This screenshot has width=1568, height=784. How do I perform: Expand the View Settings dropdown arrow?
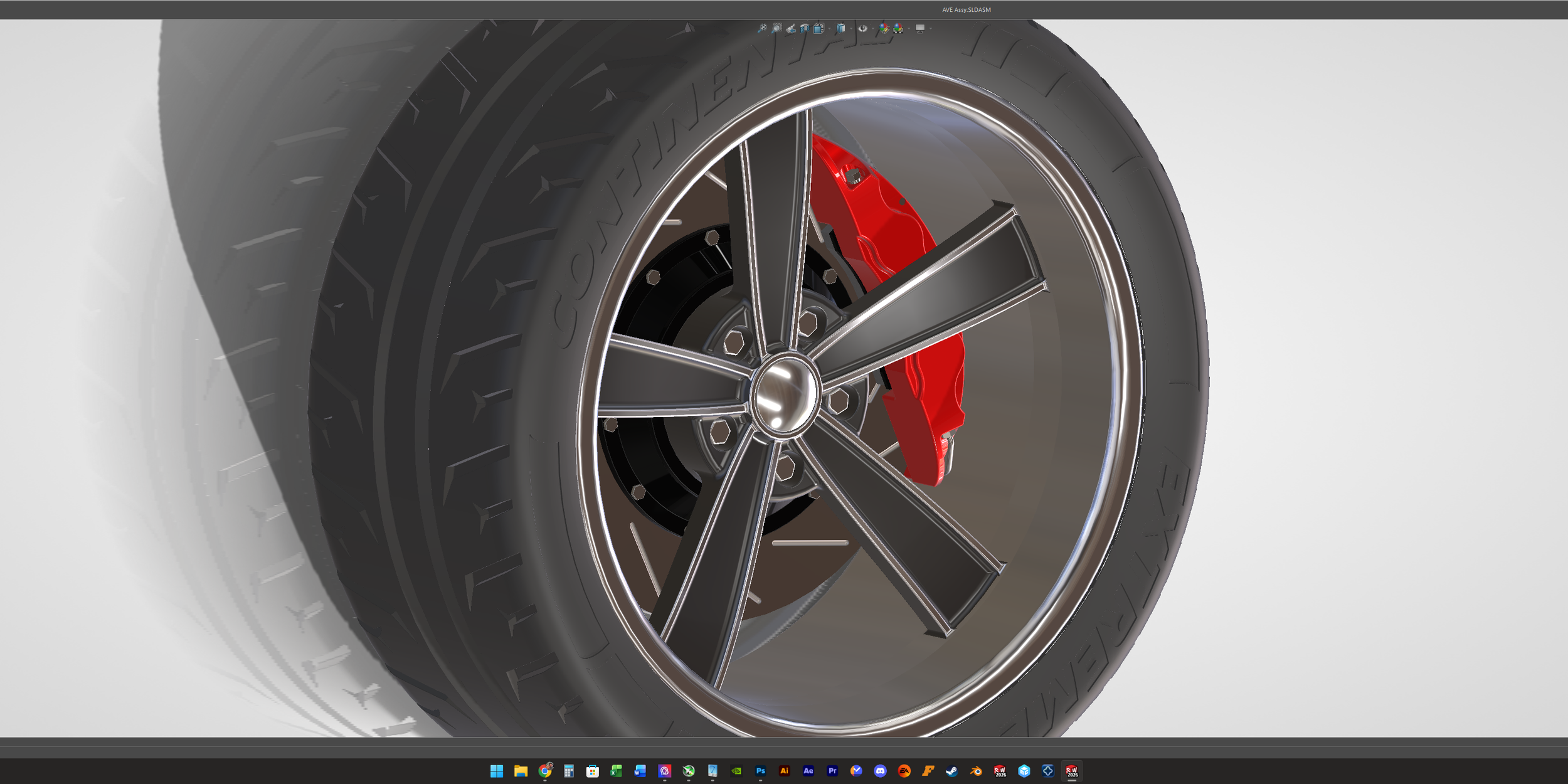click(931, 28)
